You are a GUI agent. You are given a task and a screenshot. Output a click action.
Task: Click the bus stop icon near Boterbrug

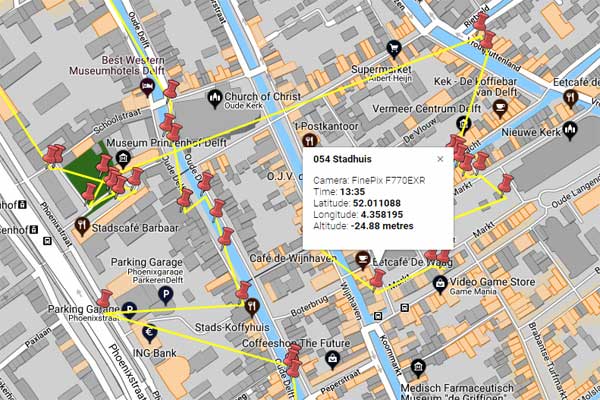pos(378,316)
